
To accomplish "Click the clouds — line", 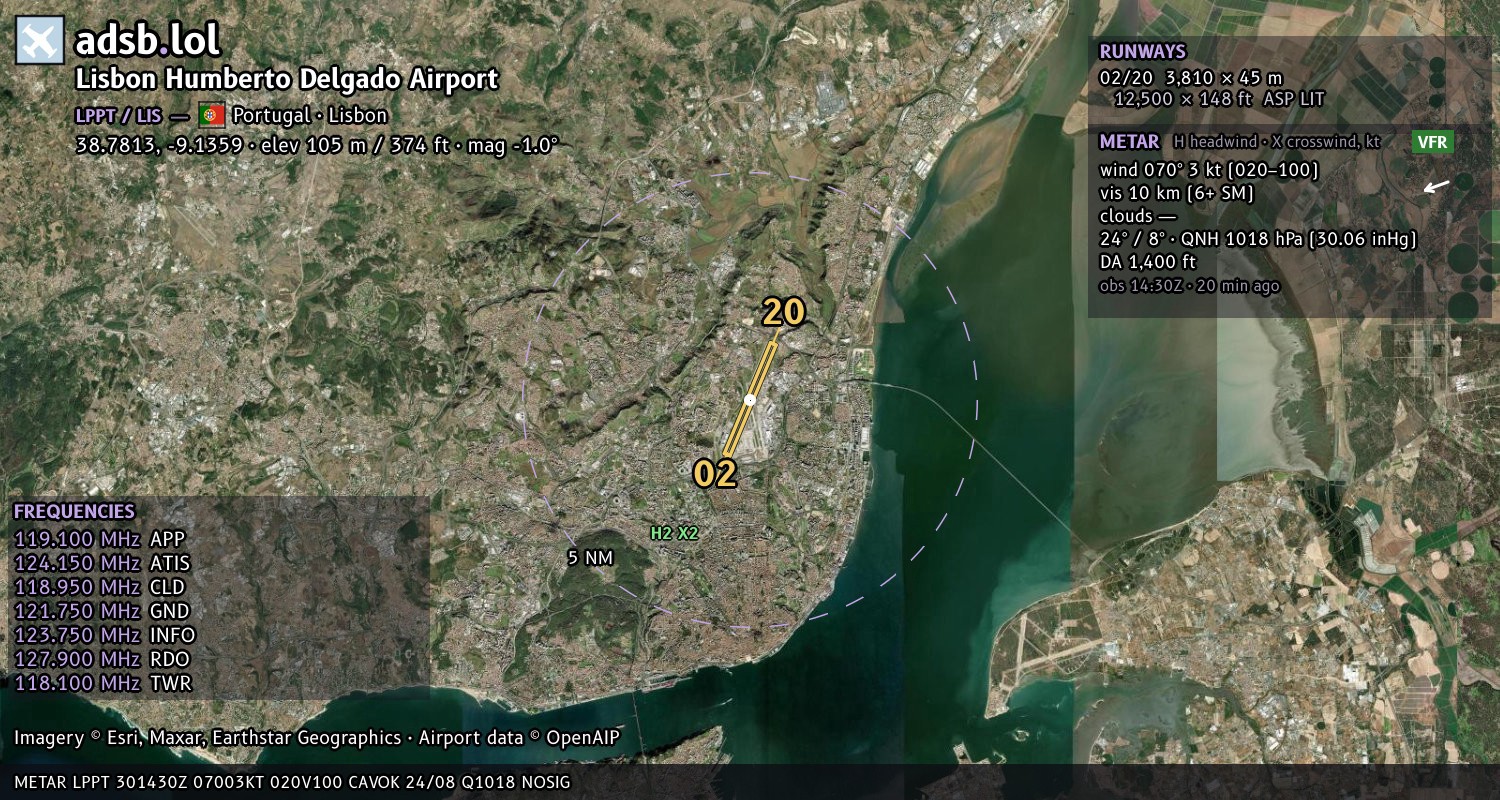I will 1138,216.
